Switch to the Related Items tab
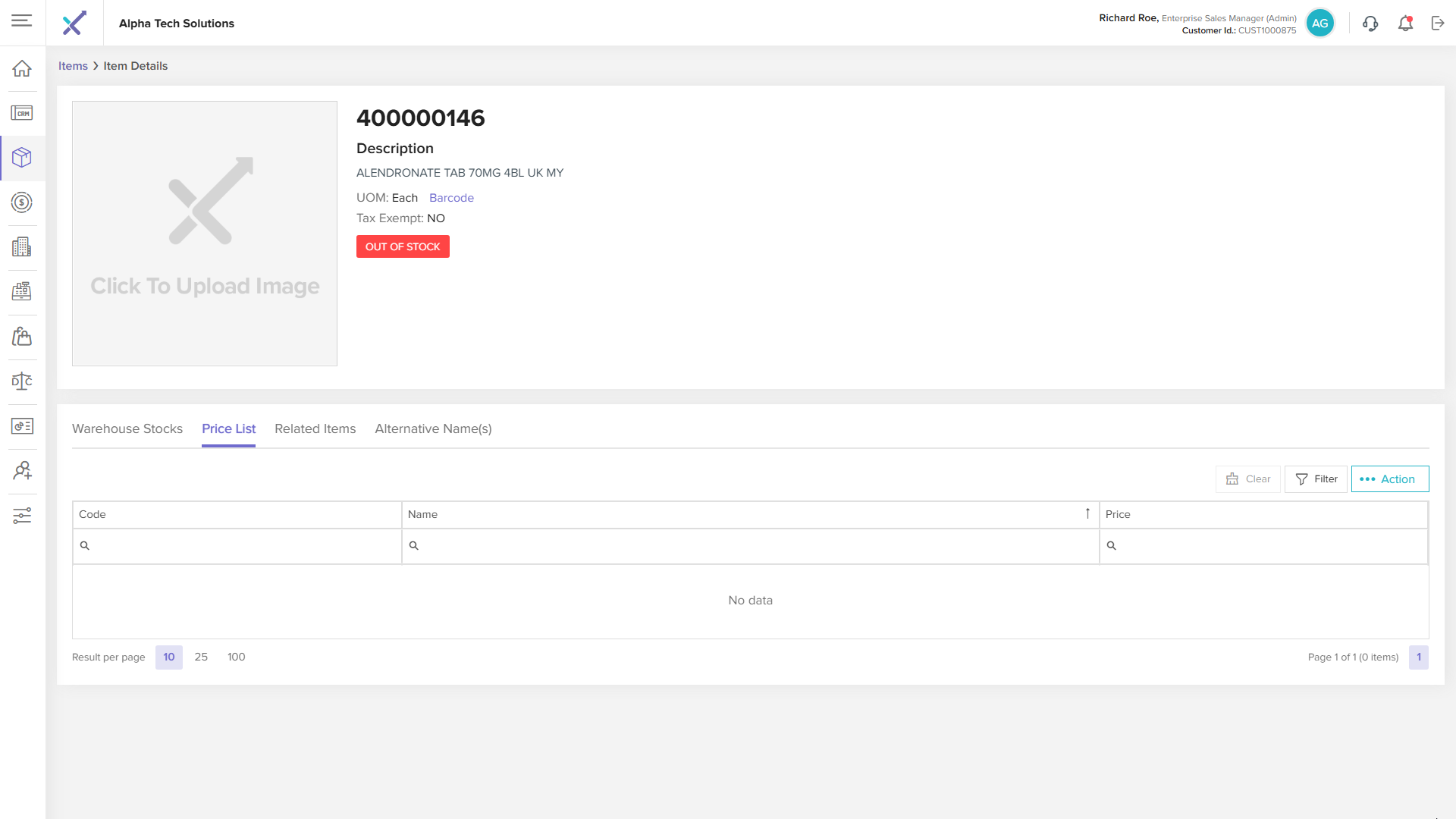1456x819 pixels. (x=315, y=428)
